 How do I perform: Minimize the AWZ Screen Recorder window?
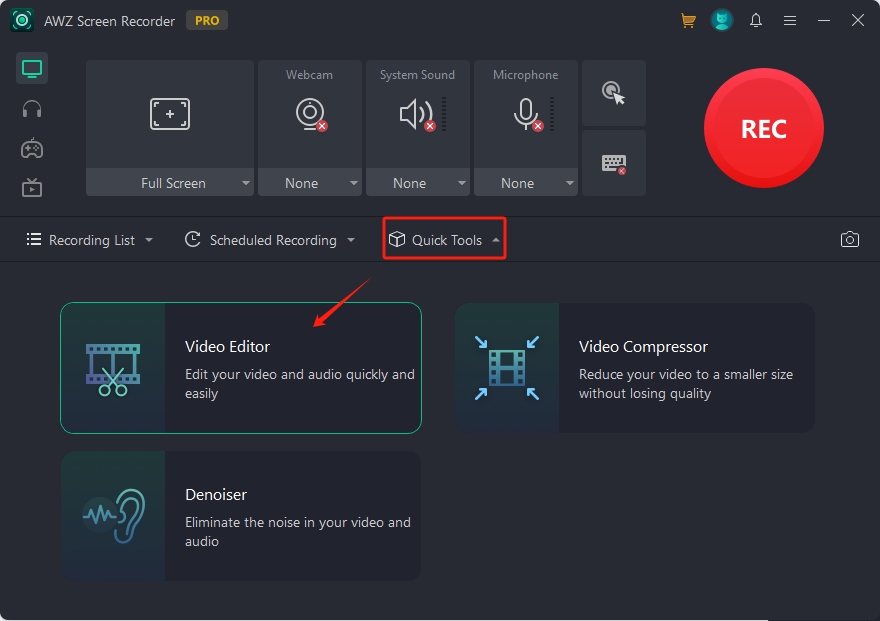point(824,21)
